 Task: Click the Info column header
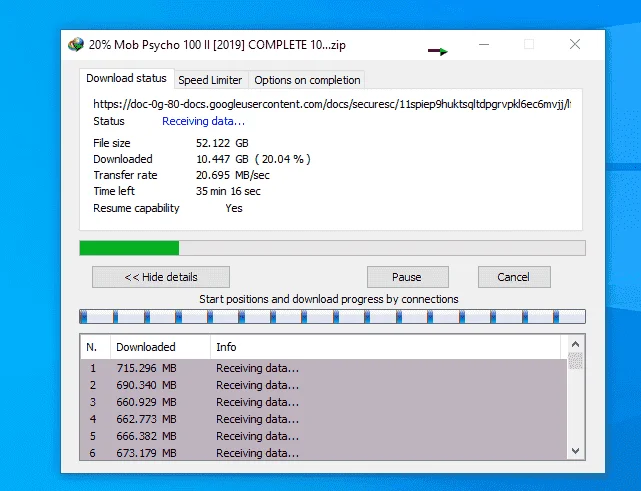(385, 347)
